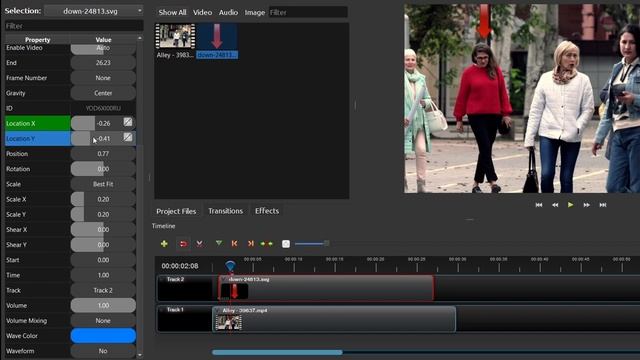
Task: Click the project files Filter field
Action: tap(308, 12)
